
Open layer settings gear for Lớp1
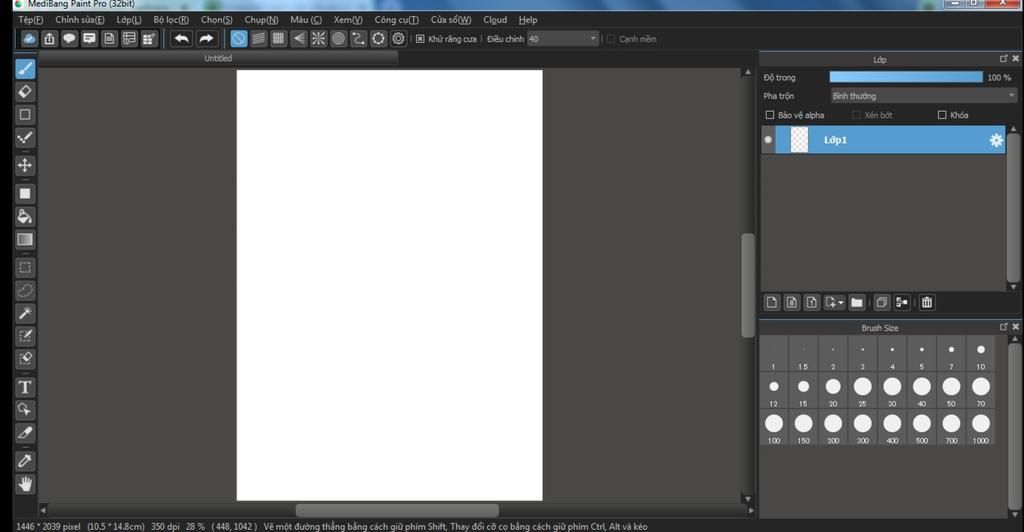pyautogui.click(x=996, y=140)
